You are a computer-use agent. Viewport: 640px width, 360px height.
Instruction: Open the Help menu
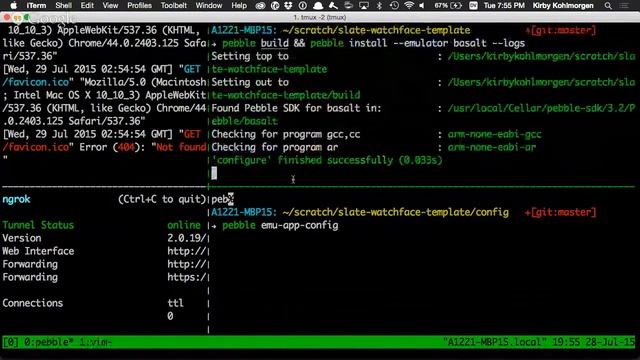pos(239,5)
